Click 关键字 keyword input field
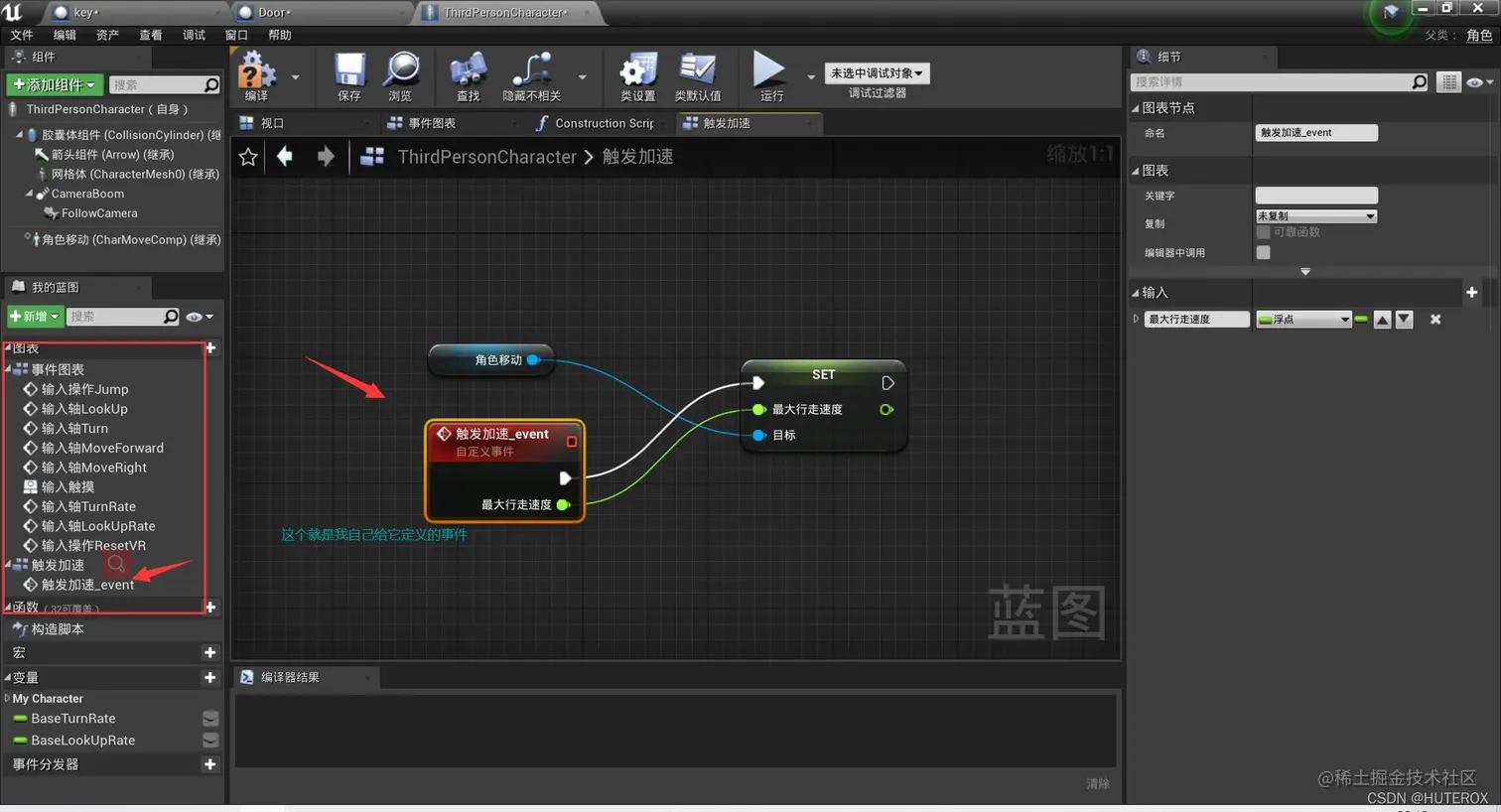 [1316, 196]
